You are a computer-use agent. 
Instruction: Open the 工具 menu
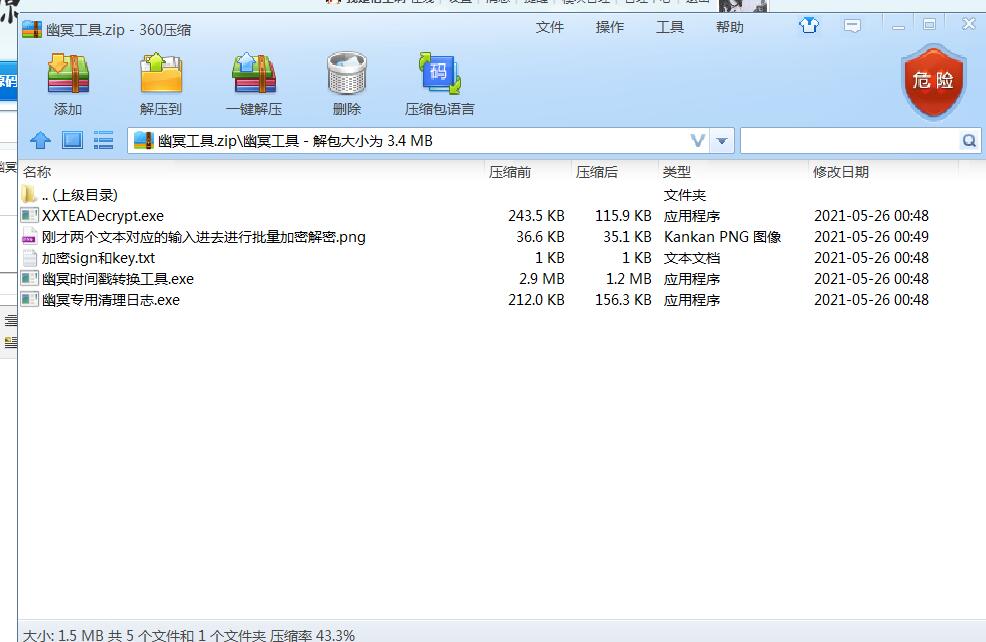670,27
